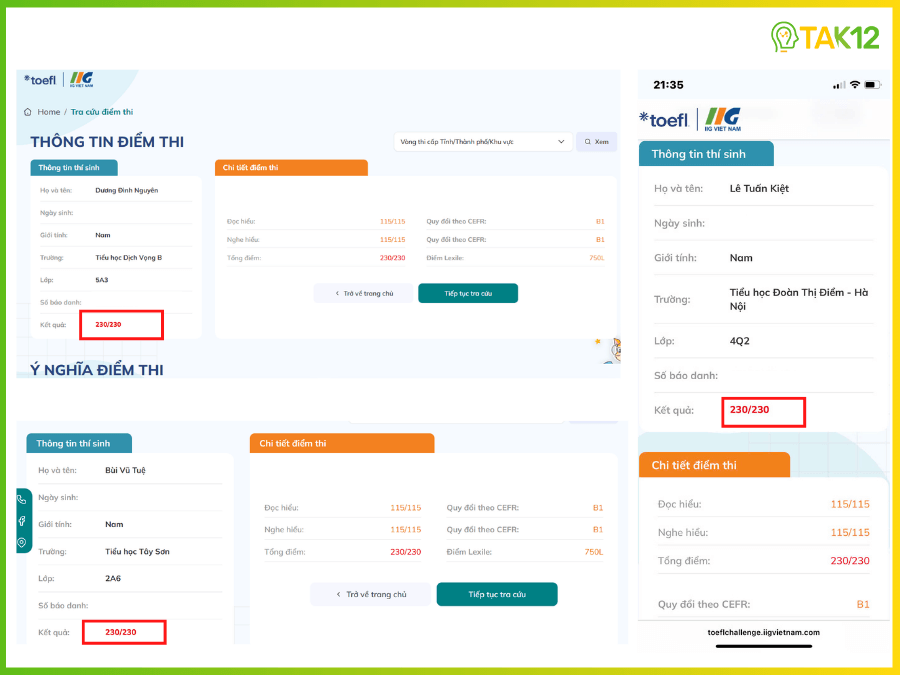The width and height of the screenshot is (900, 675).
Task: Select the mobile Thông tin thí sinh tab
Action: click(706, 154)
